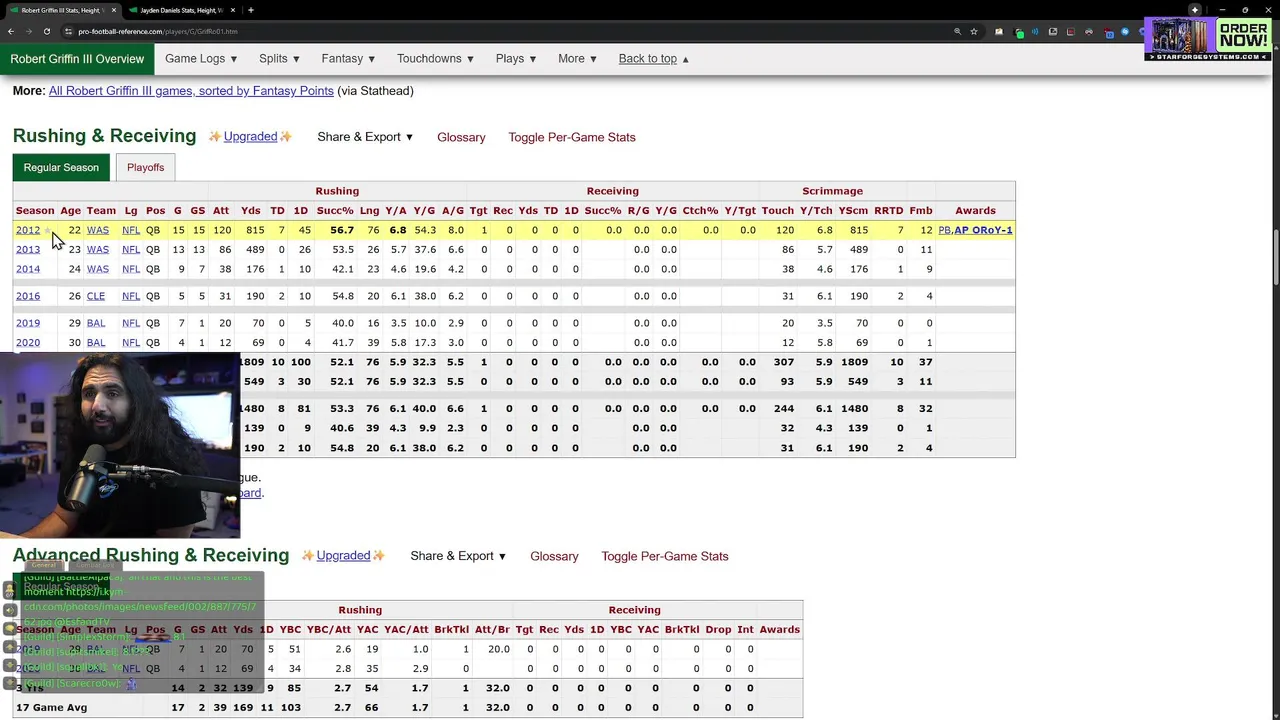Expand the Splits dropdown menu
The height and width of the screenshot is (720, 1280).
pos(279,58)
